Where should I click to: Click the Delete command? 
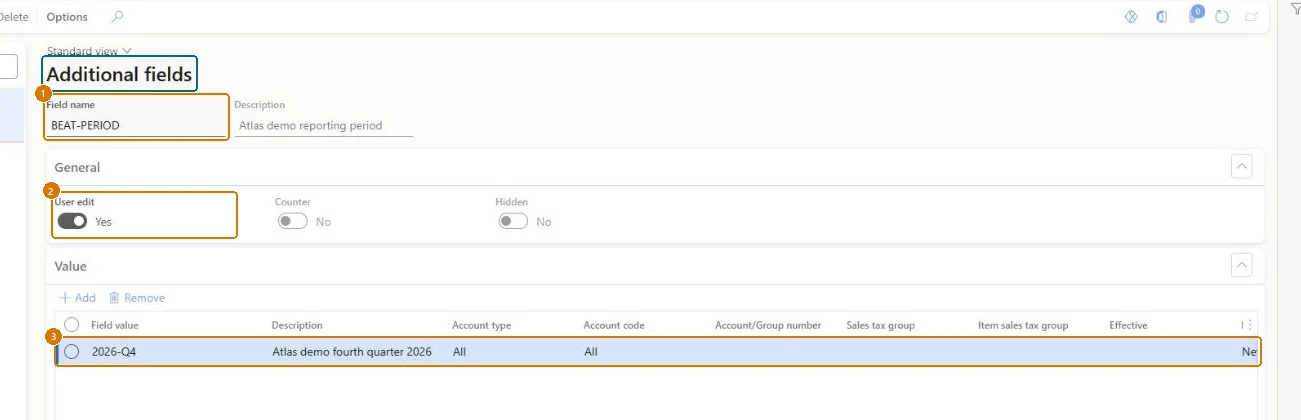click(x=14, y=17)
